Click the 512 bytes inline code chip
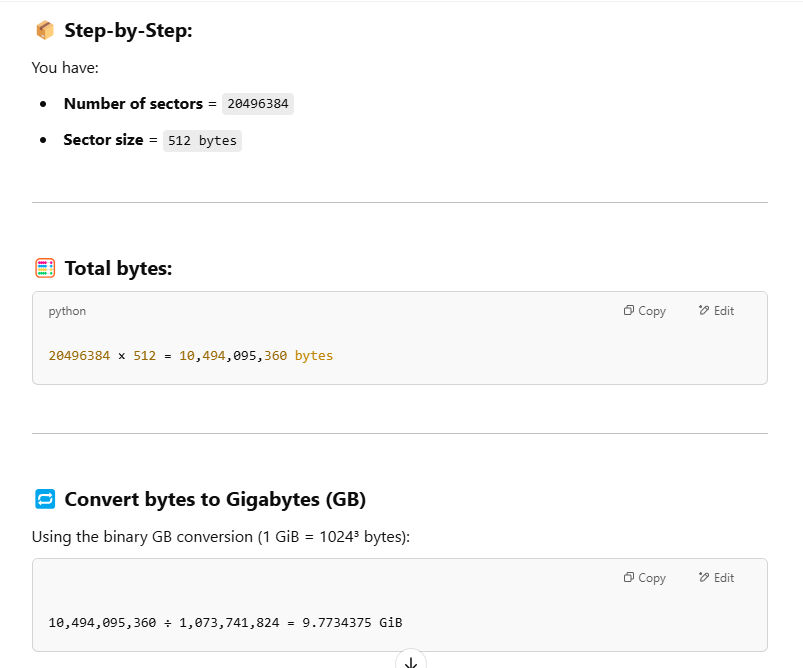 [x=202, y=141]
